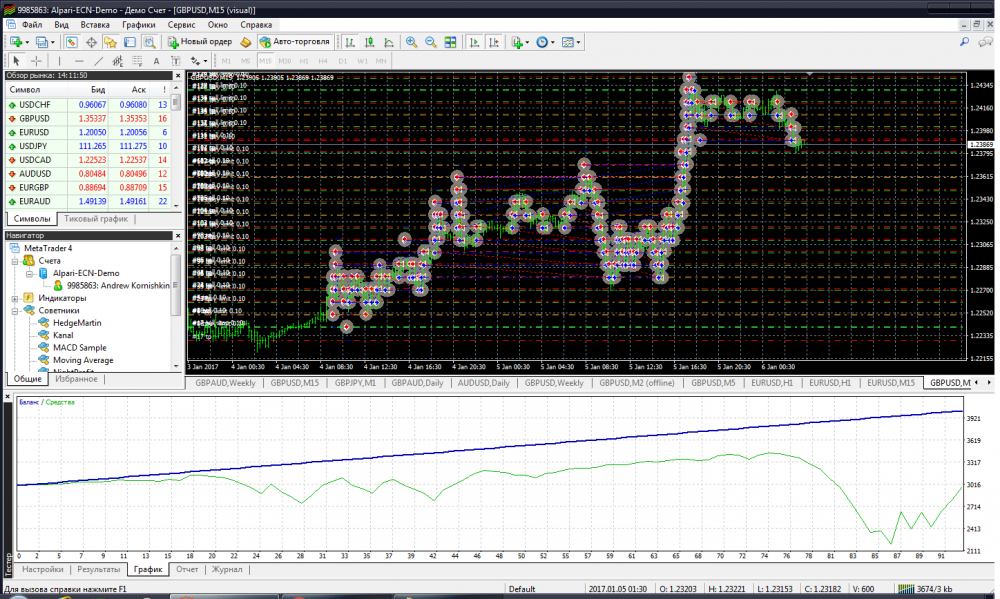Switch chart to bar chart type

[x=350, y=42]
